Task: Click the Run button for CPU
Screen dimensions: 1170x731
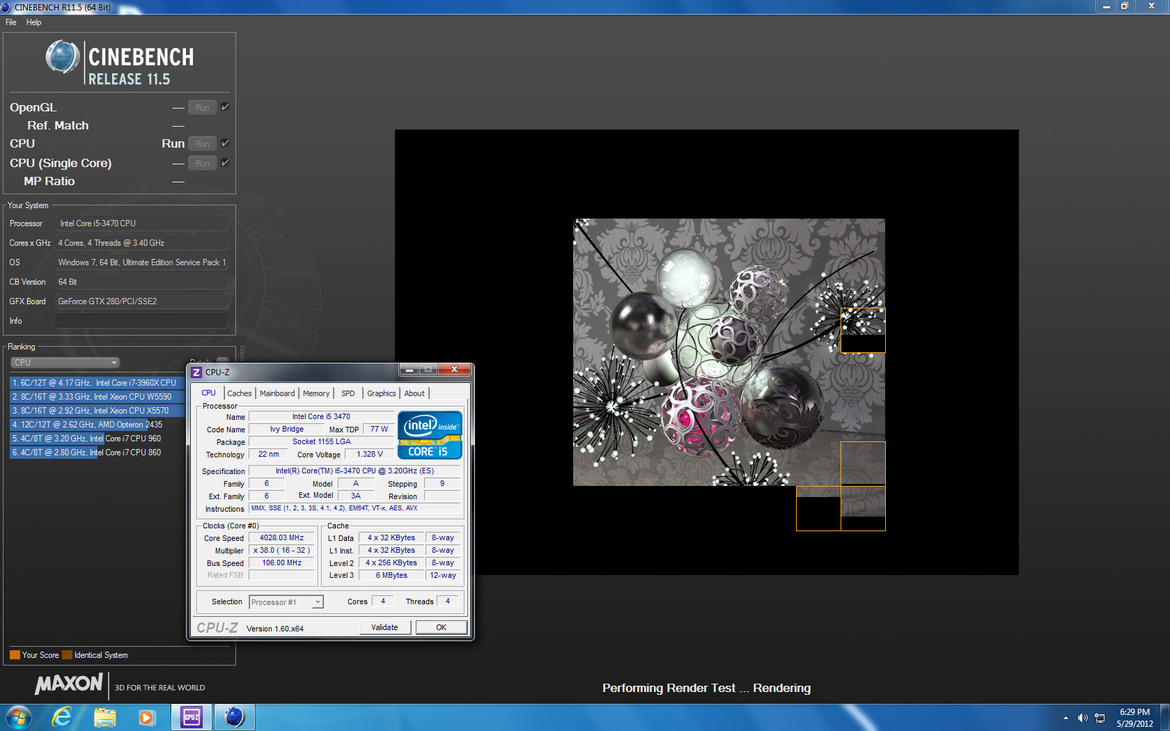Action: click(202, 143)
